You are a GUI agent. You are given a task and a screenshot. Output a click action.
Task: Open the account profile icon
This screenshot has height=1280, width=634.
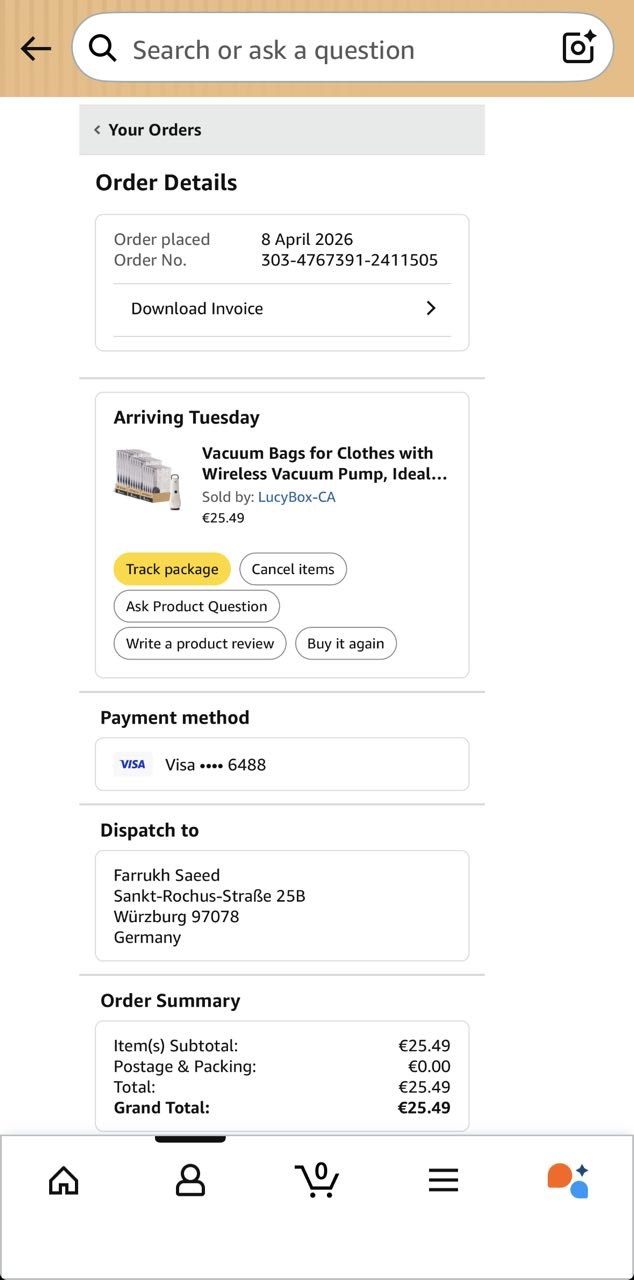click(190, 1180)
